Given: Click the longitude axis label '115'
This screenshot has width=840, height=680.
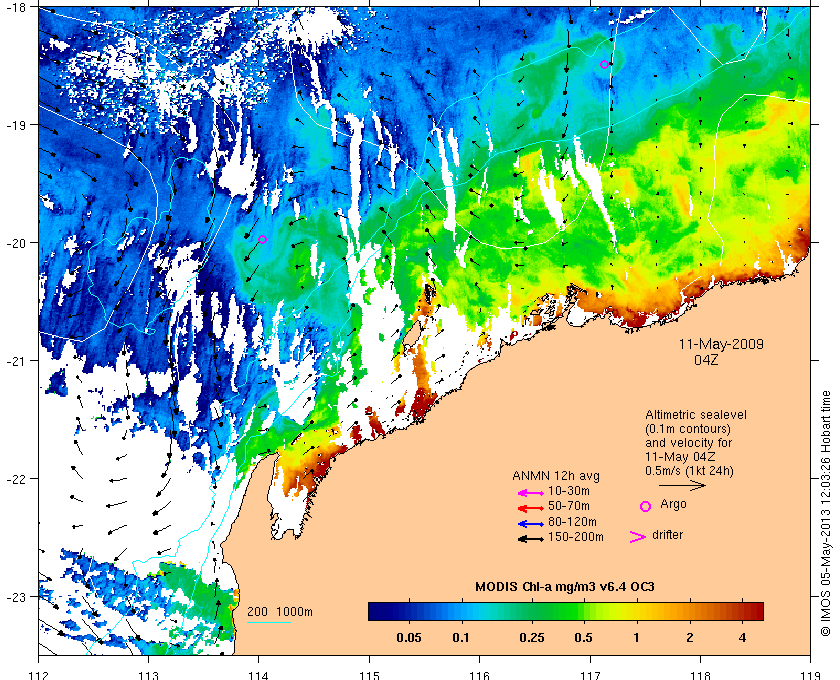Looking at the screenshot, I should pos(369,675).
